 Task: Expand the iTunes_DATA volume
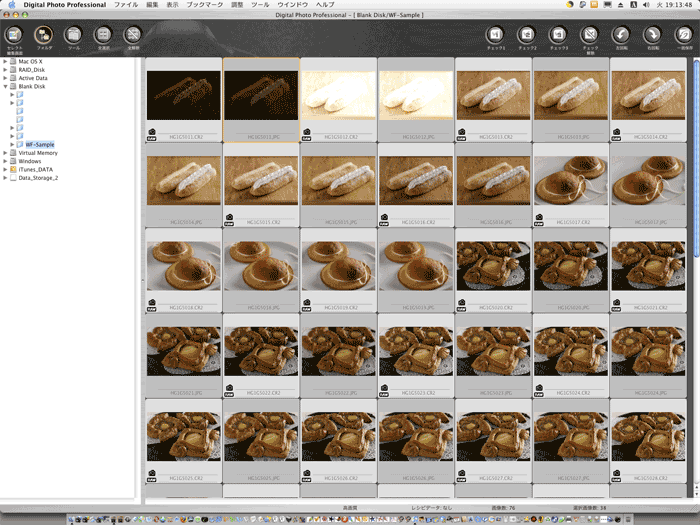pyautogui.click(x=5, y=170)
